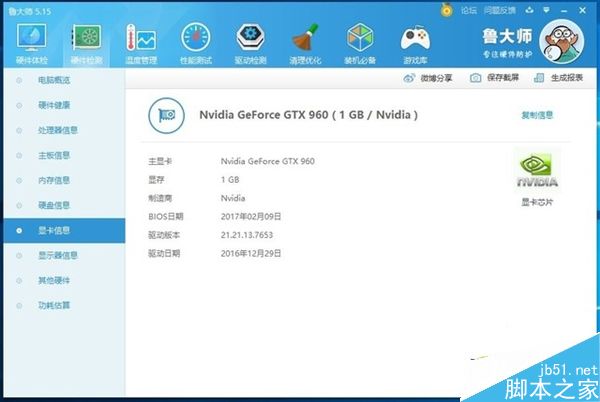Click the NVIDIA chip logo thumbnail
This screenshot has height=402, width=600.
537,170
